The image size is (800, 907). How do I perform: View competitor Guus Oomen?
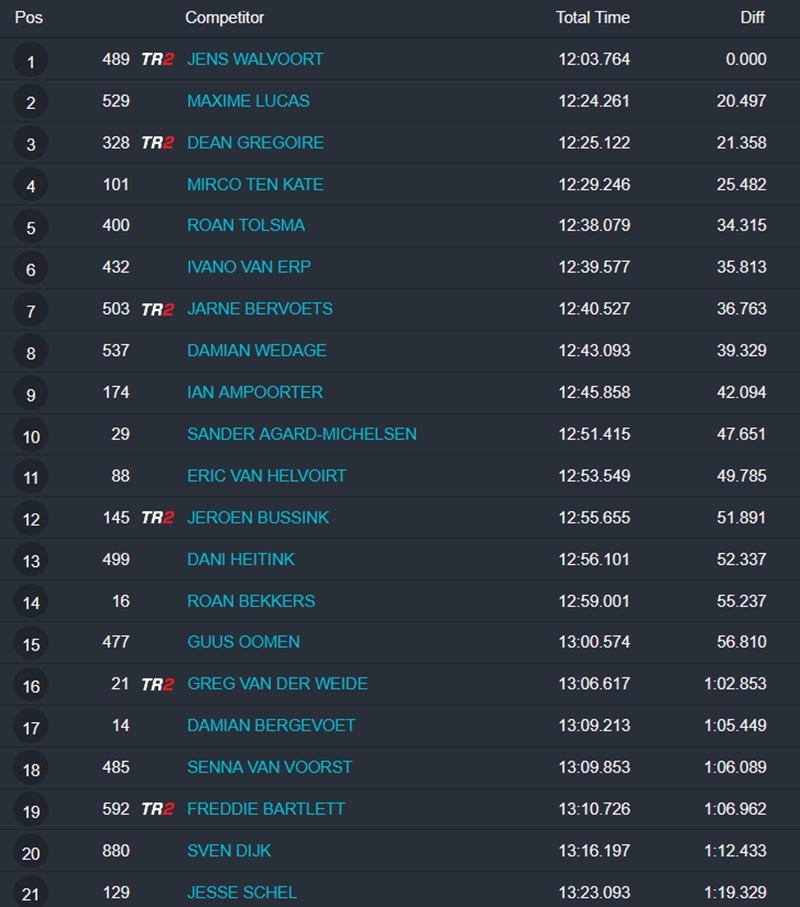click(243, 642)
